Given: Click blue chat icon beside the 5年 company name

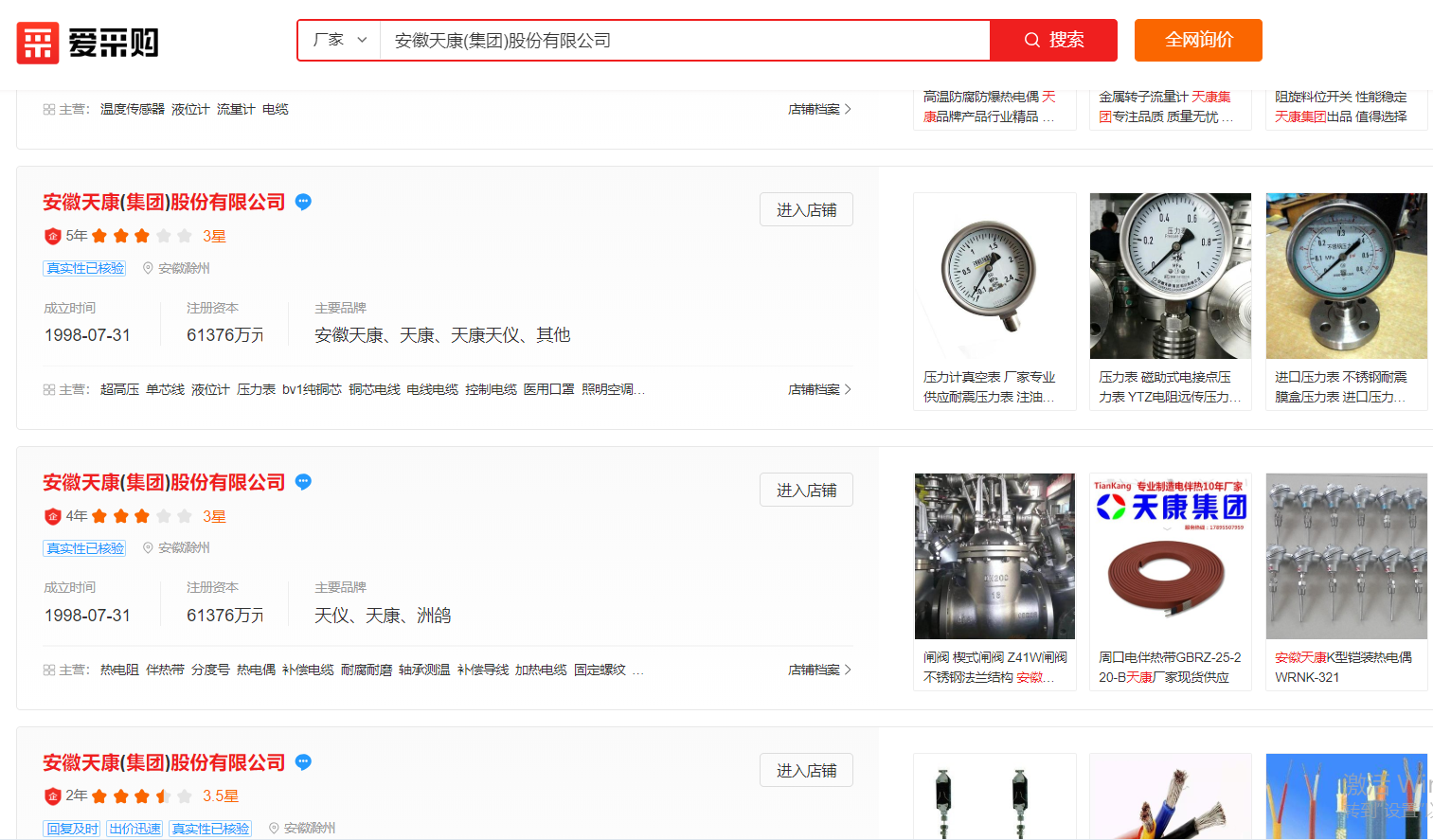Looking at the screenshot, I should [303, 202].
